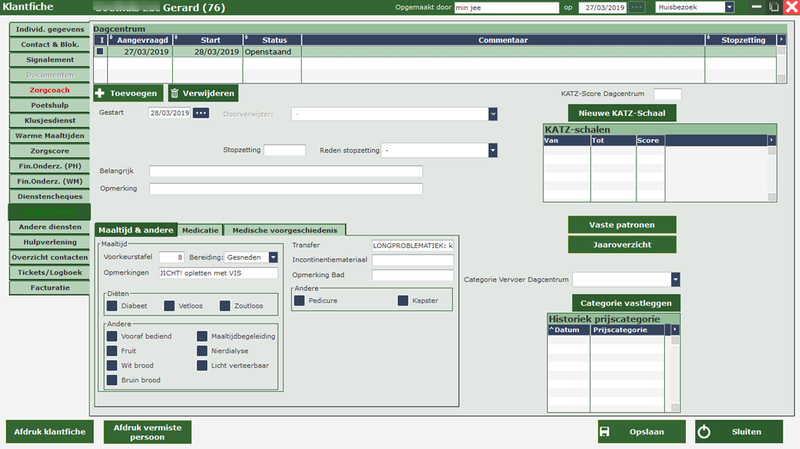Expand the Bereiding dropdown showing Gesneden
This screenshot has height=449, width=800.
pos(273,257)
